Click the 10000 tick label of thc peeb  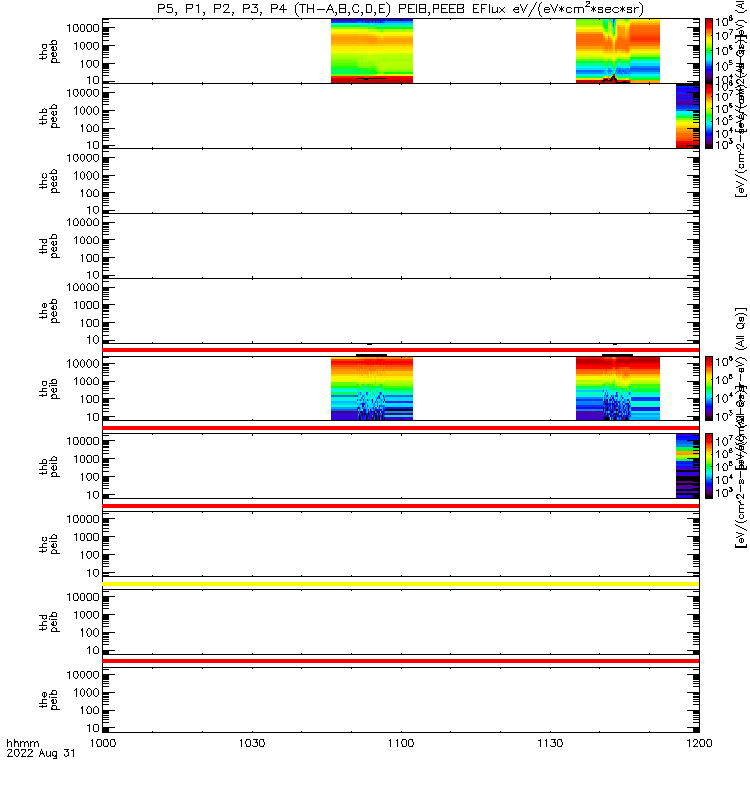tap(83, 158)
